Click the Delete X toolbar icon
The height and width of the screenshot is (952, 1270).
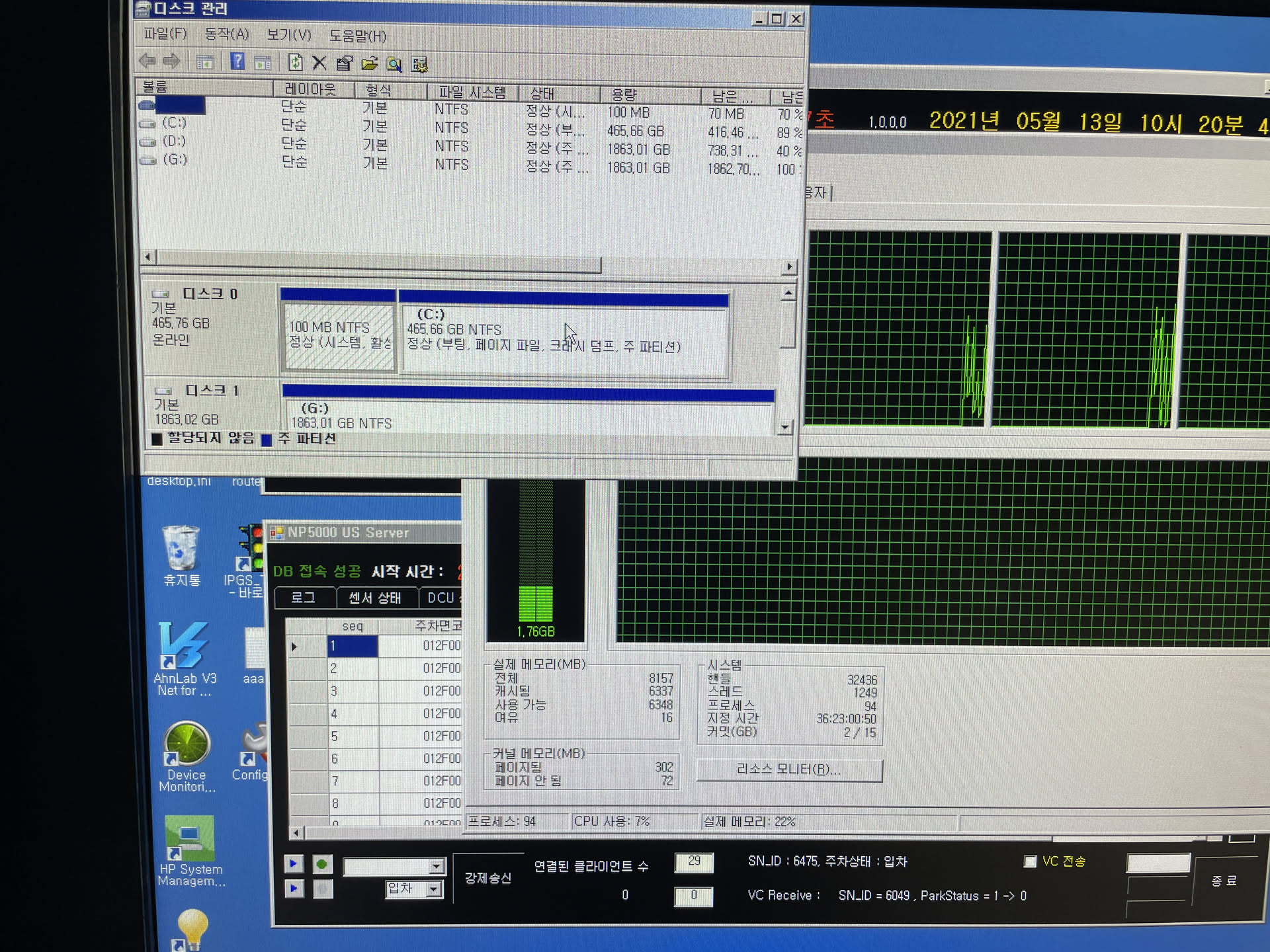click(319, 63)
